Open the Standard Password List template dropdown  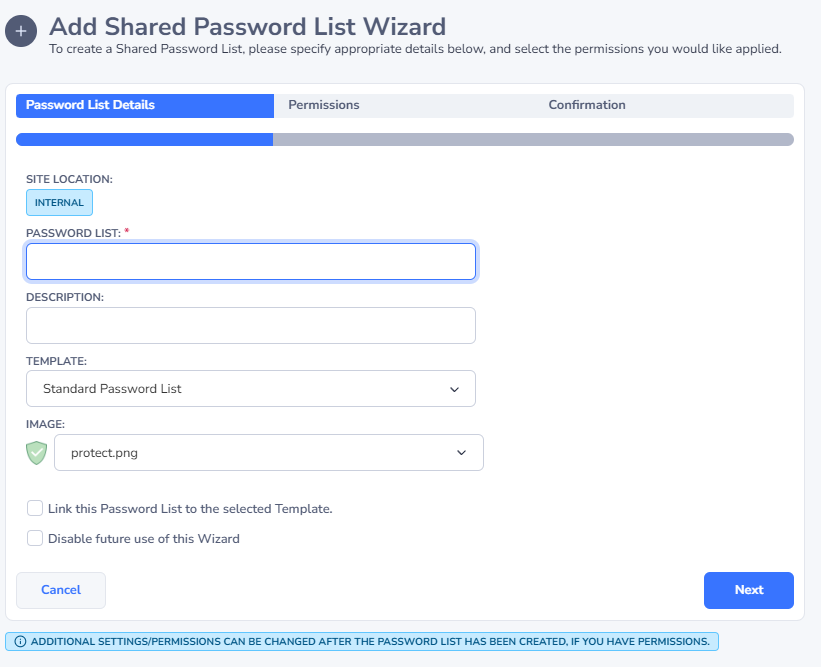pyautogui.click(x=250, y=388)
